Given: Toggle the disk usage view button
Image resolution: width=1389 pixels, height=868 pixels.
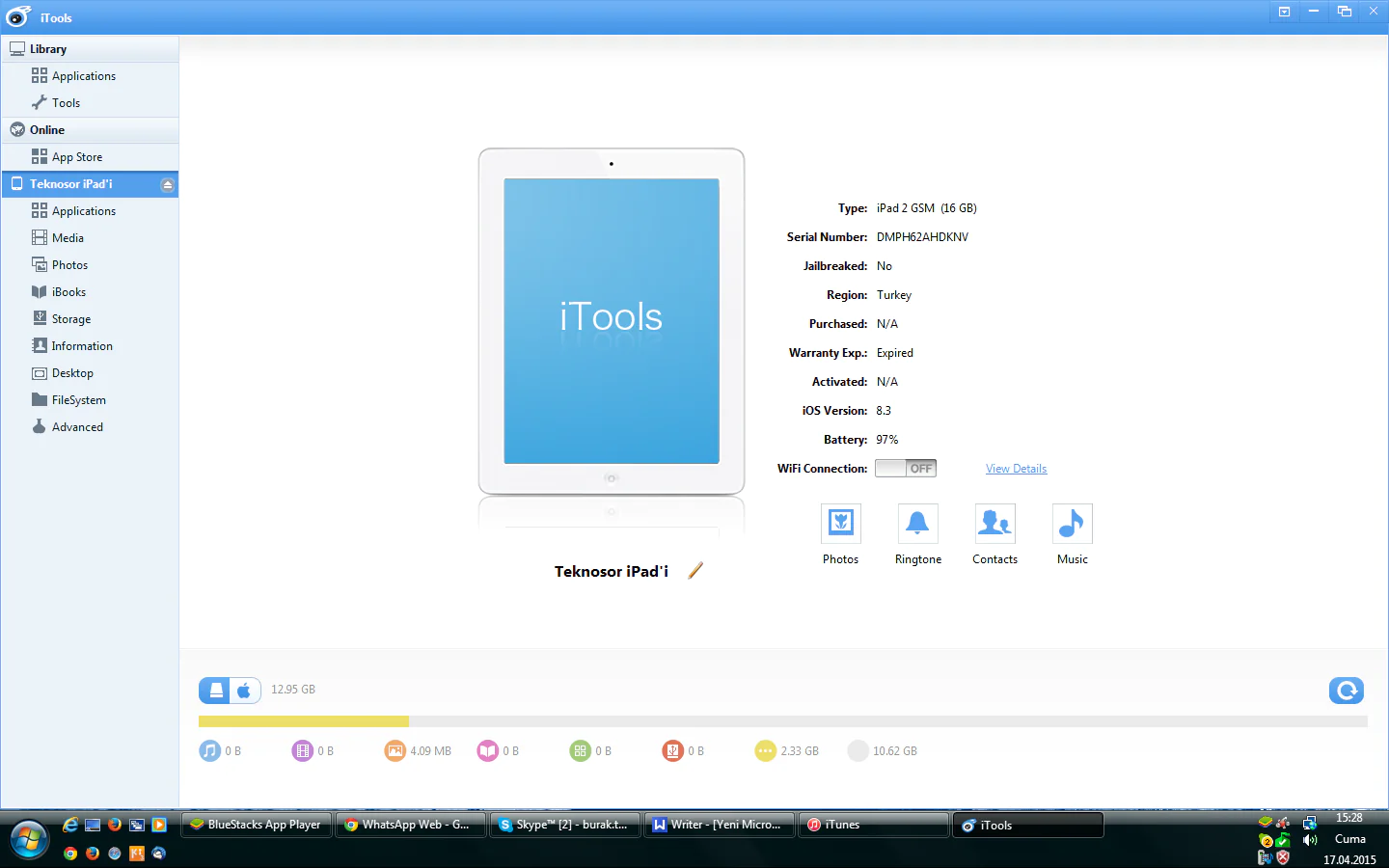Looking at the screenshot, I should click(x=216, y=690).
